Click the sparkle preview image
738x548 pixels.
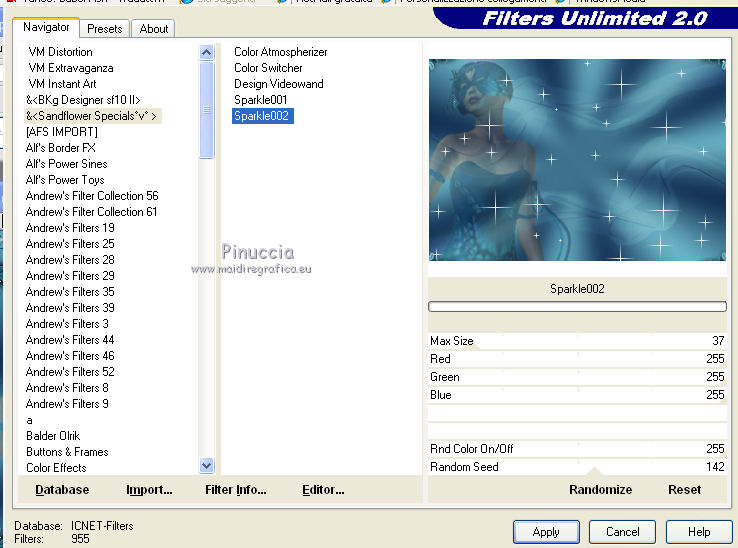[x=577, y=160]
